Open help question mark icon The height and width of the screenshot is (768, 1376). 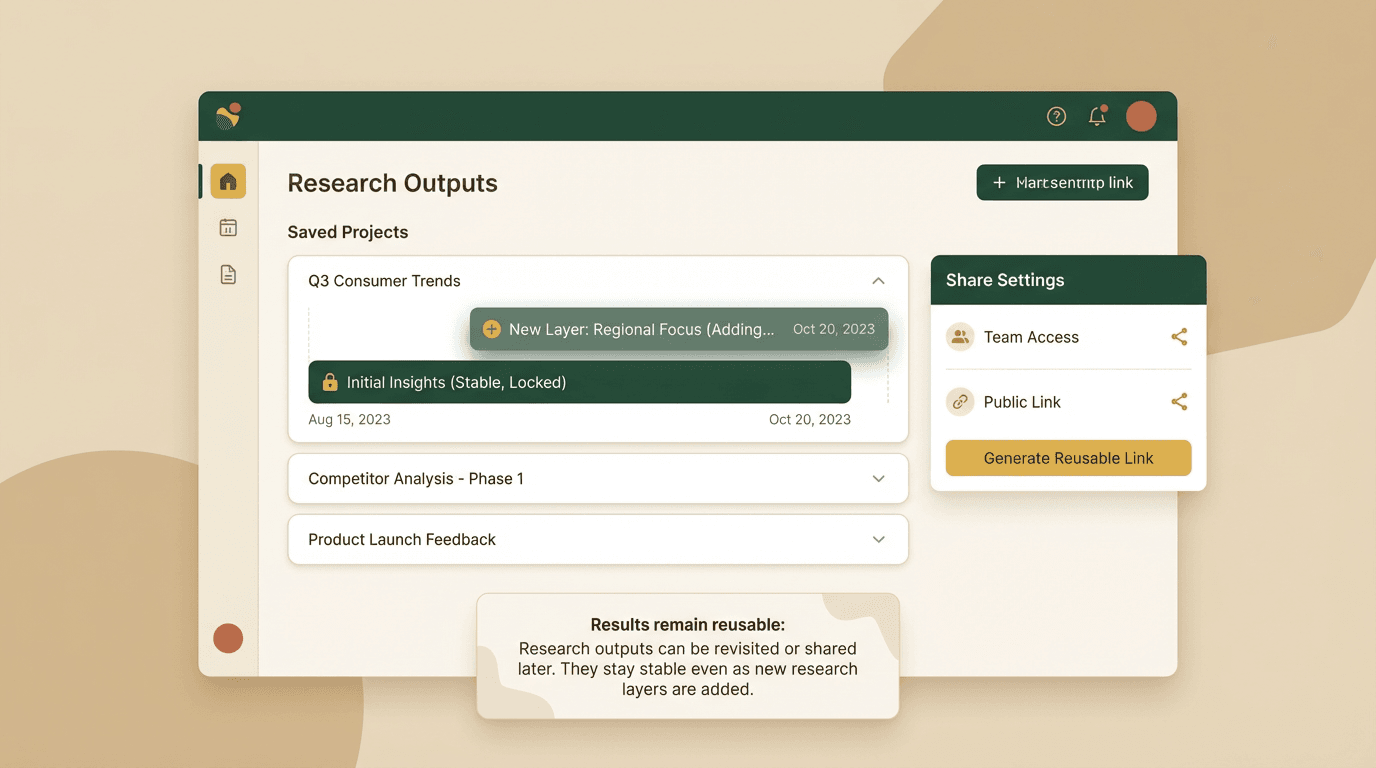[x=1056, y=116]
